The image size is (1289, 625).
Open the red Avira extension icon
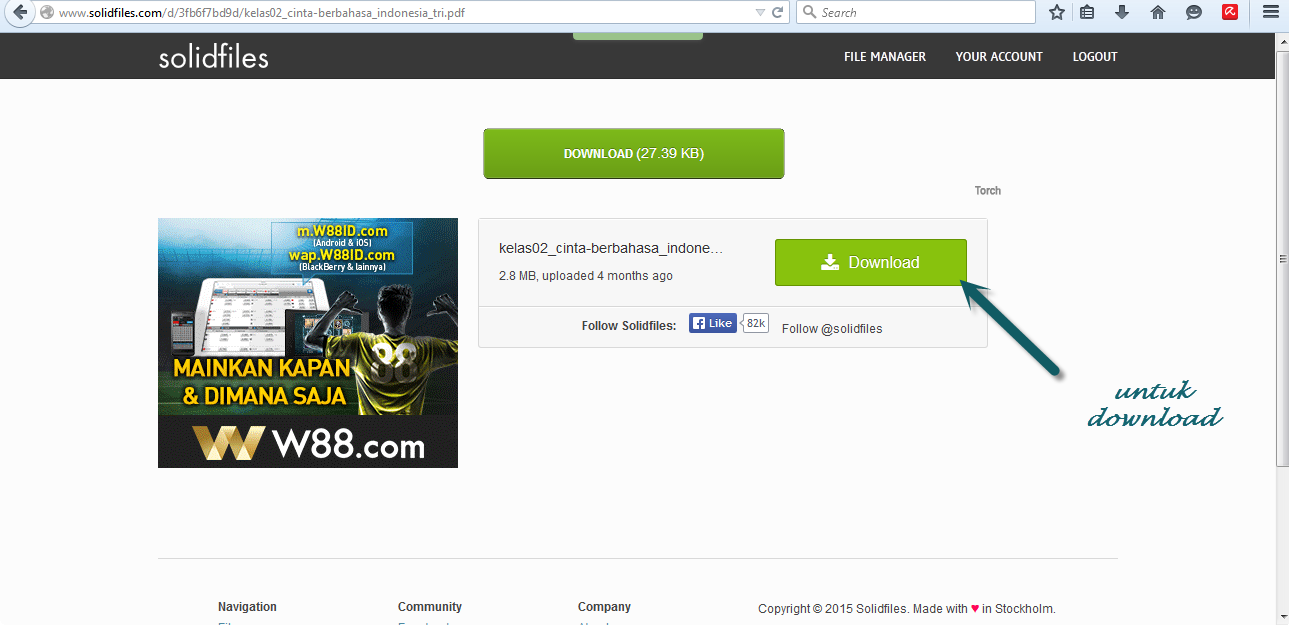click(x=1230, y=13)
